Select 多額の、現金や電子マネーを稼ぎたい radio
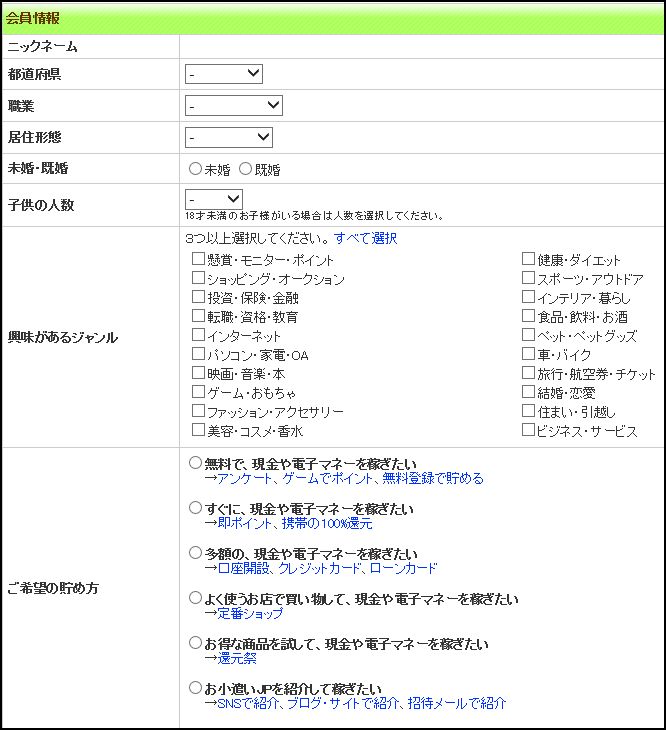Image resolution: width=666 pixels, height=730 pixels. [x=195, y=553]
